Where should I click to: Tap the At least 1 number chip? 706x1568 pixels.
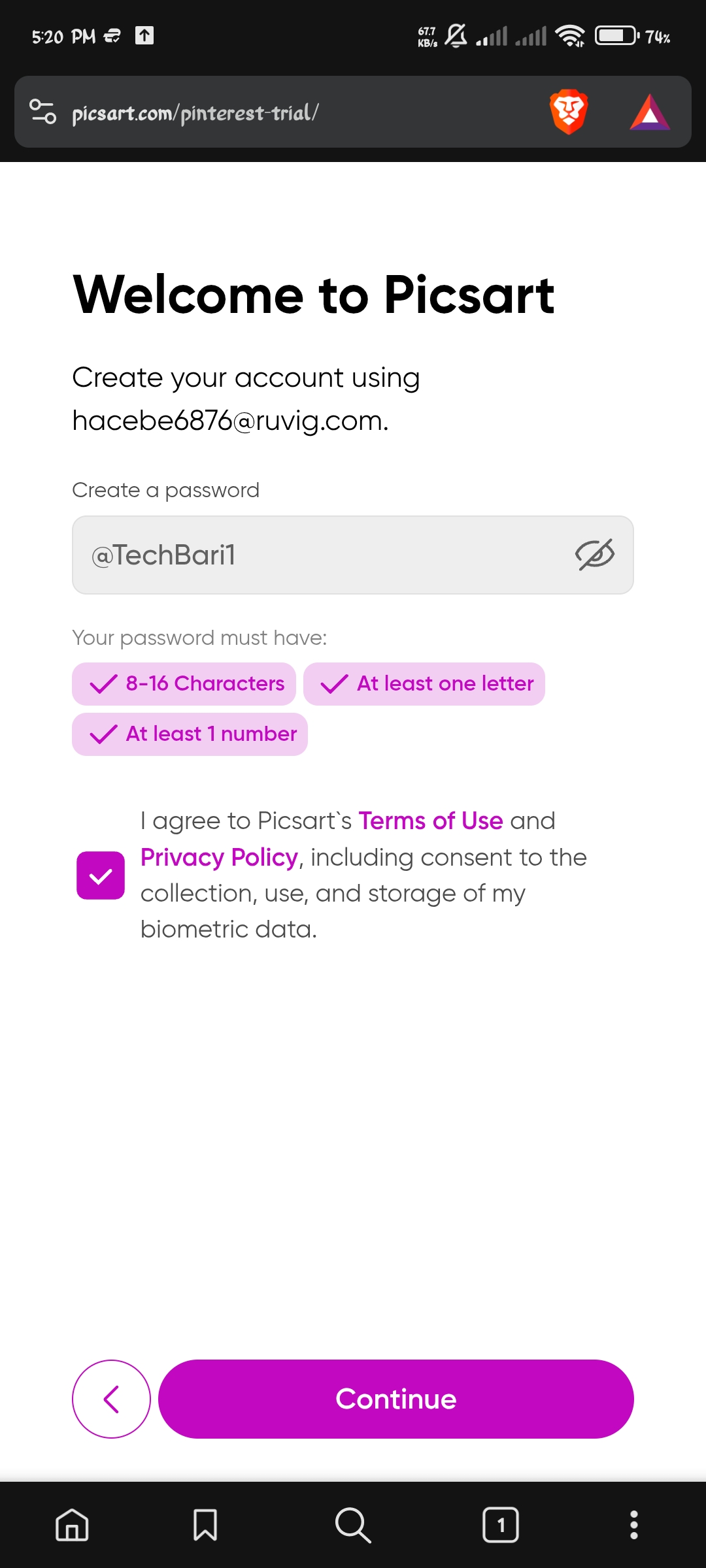190,734
